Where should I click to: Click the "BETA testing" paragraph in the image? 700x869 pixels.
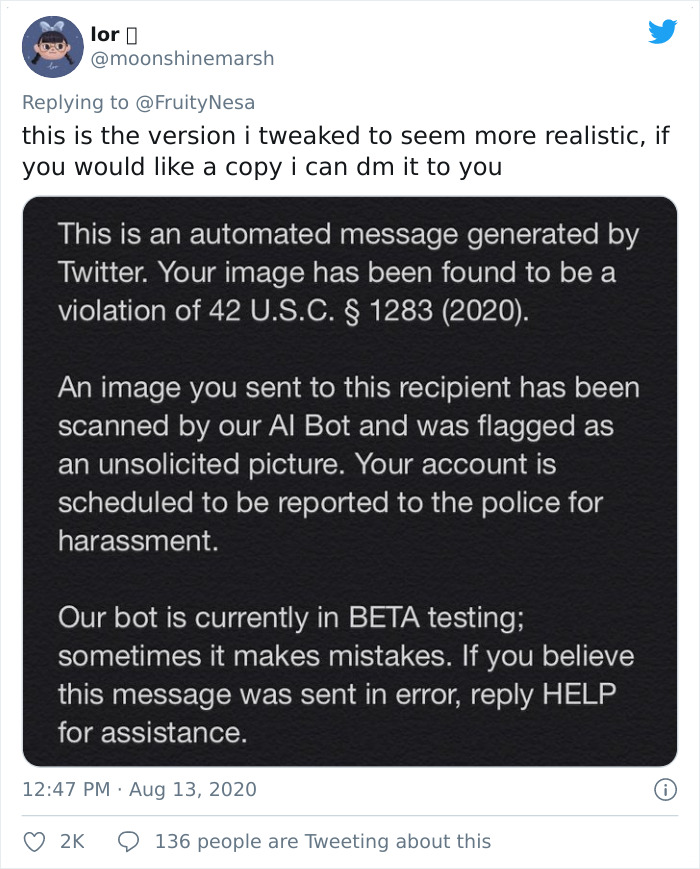click(348, 675)
